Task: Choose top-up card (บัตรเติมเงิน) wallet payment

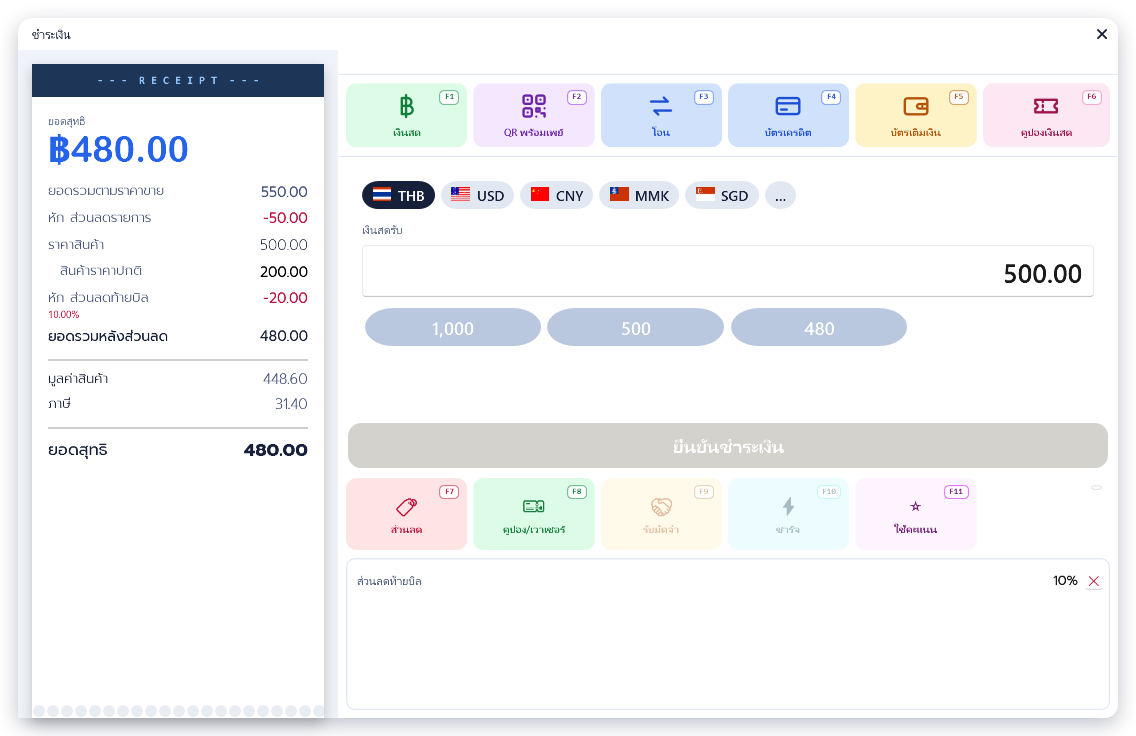Action: (916, 115)
